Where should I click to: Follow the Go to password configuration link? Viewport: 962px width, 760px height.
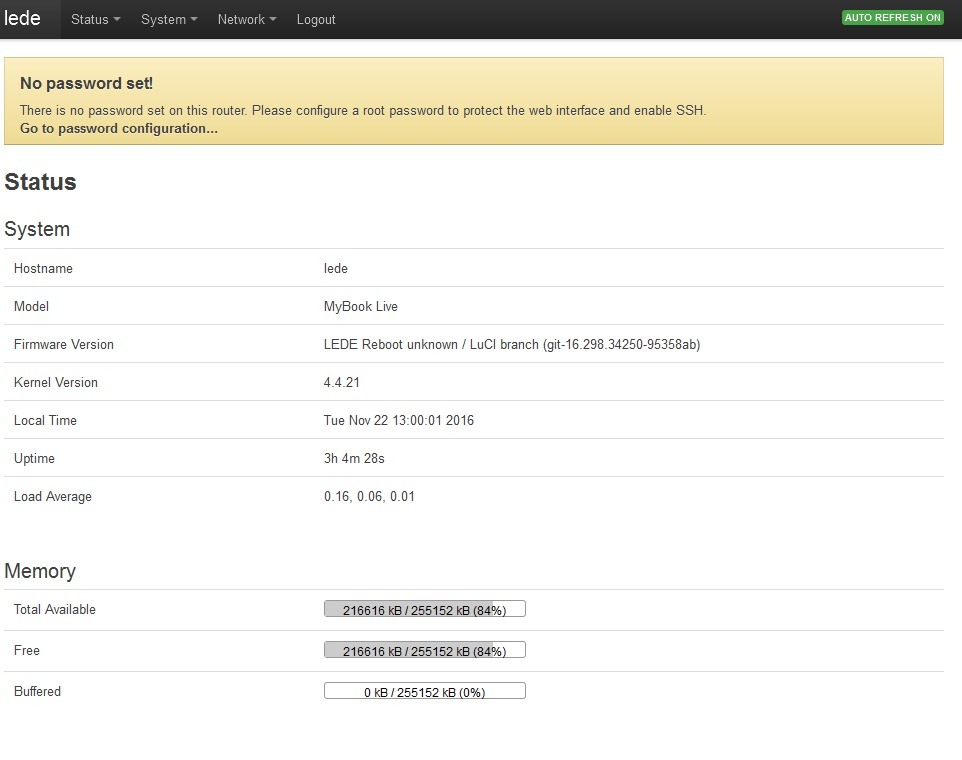point(118,128)
